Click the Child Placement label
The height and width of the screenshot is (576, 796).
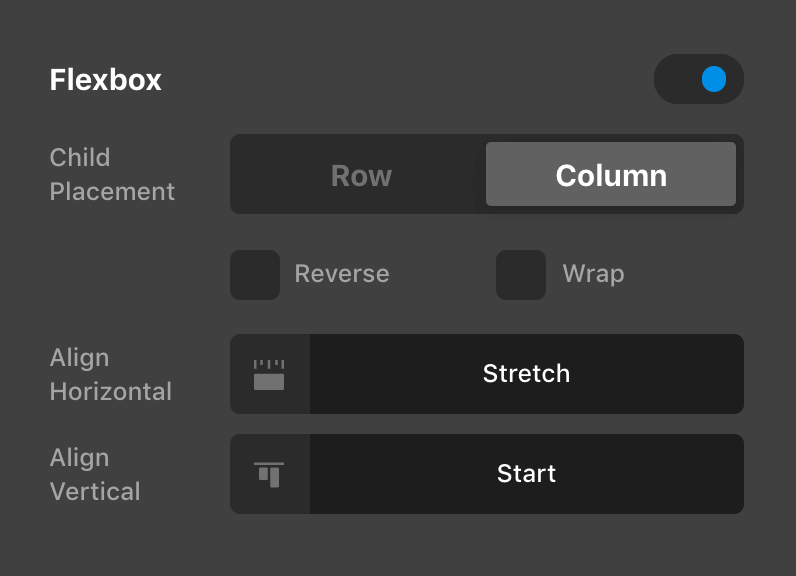(x=112, y=174)
